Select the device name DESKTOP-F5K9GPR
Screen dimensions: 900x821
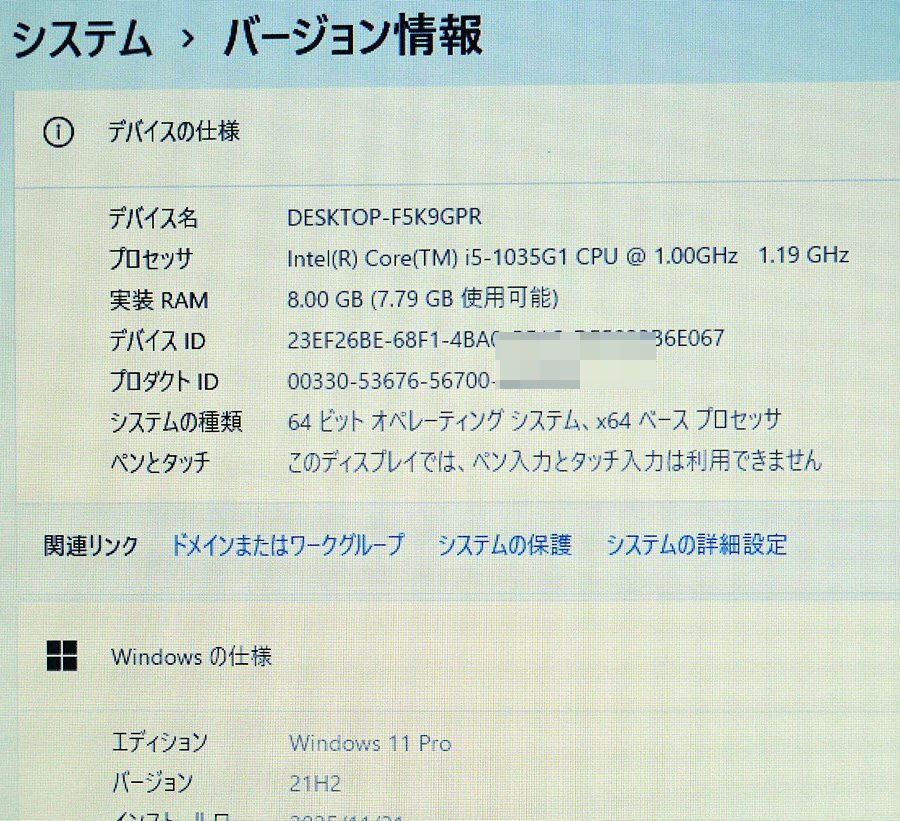click(x=384, y=217)
